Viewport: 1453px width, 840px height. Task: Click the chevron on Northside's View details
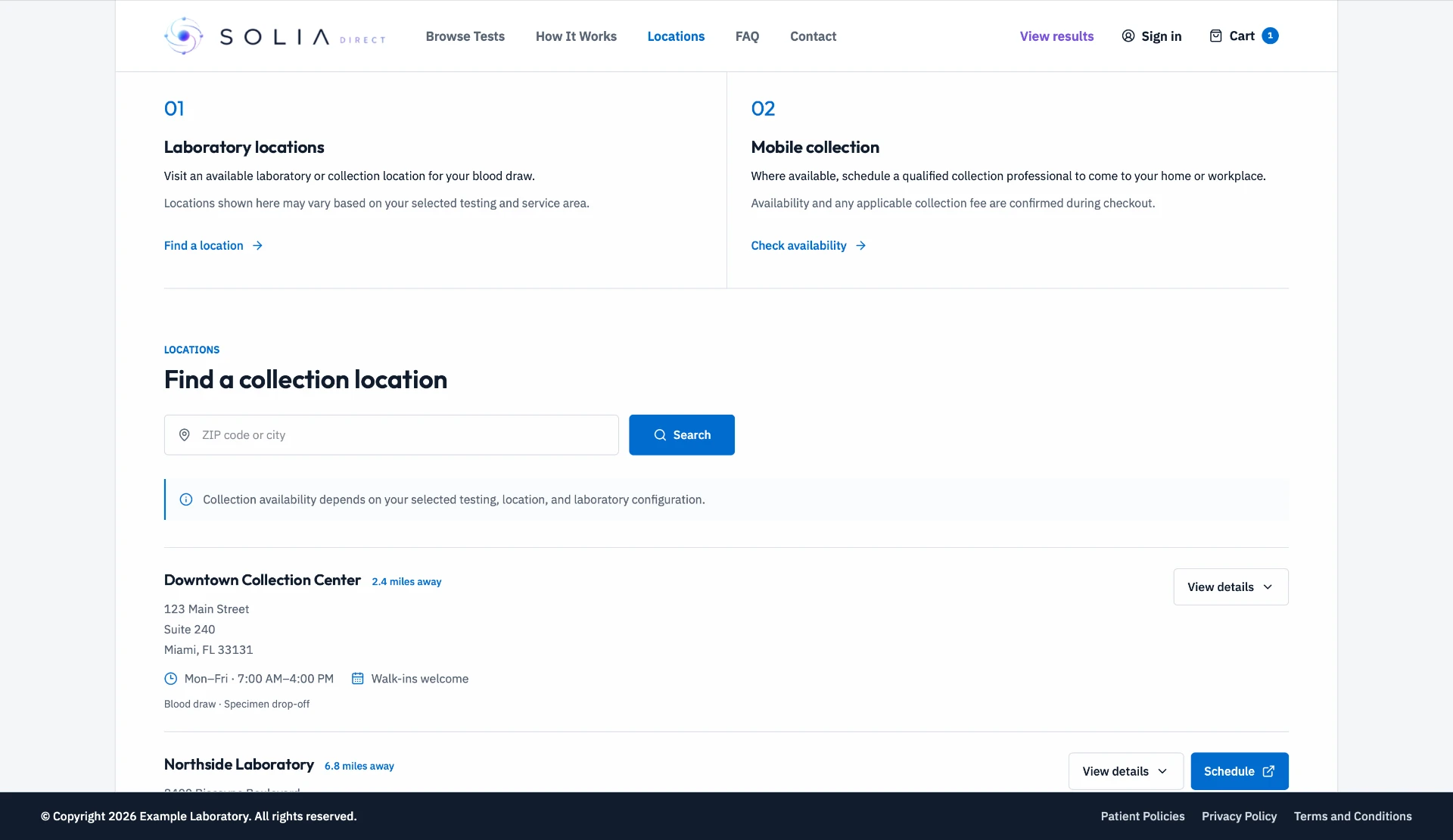pyautogui.click(x=1162, y=771)
